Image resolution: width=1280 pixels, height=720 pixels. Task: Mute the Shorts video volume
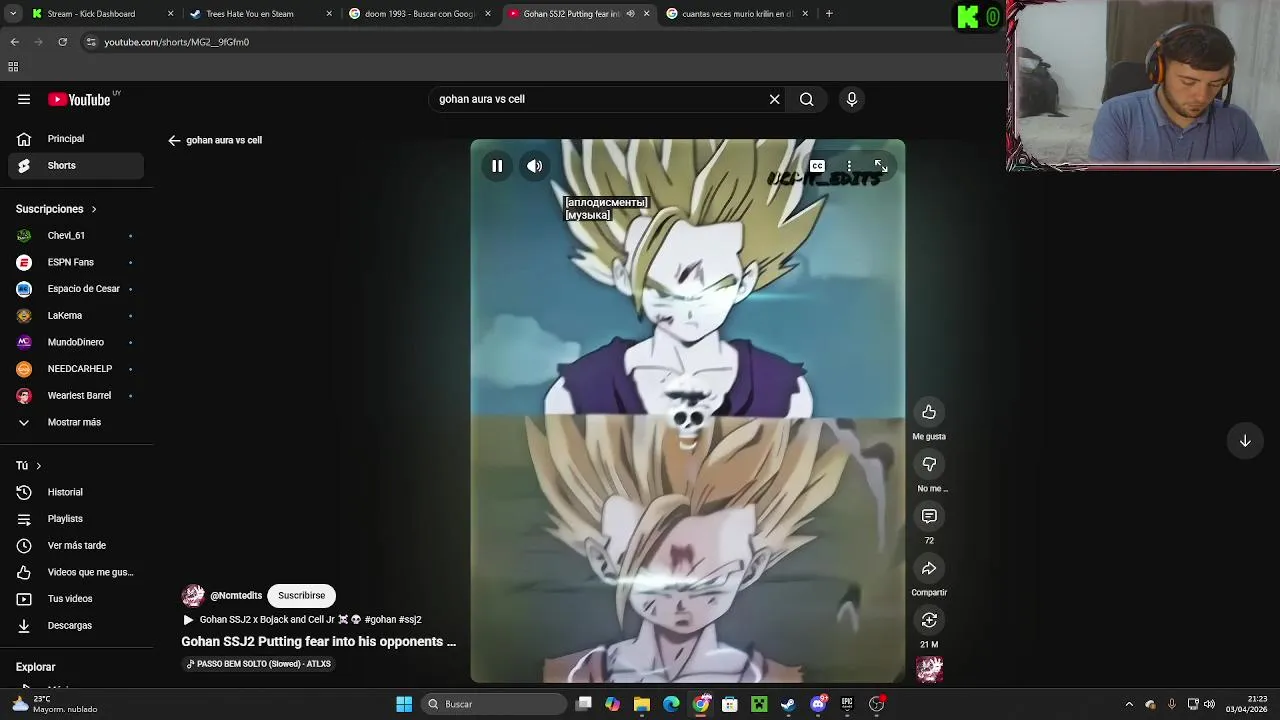click(x=535, y=166)
